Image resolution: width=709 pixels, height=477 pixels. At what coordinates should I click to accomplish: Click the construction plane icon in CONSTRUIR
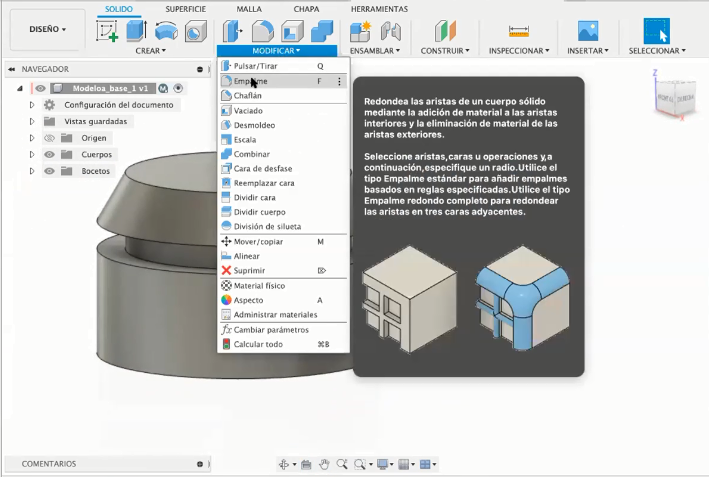pos(446,31)
